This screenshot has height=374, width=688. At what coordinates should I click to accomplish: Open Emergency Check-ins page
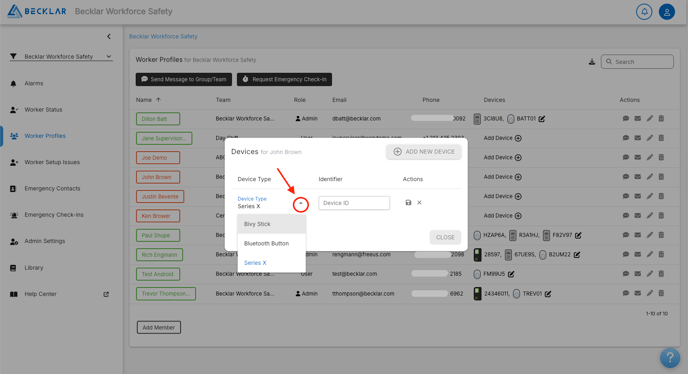point(54,215)
